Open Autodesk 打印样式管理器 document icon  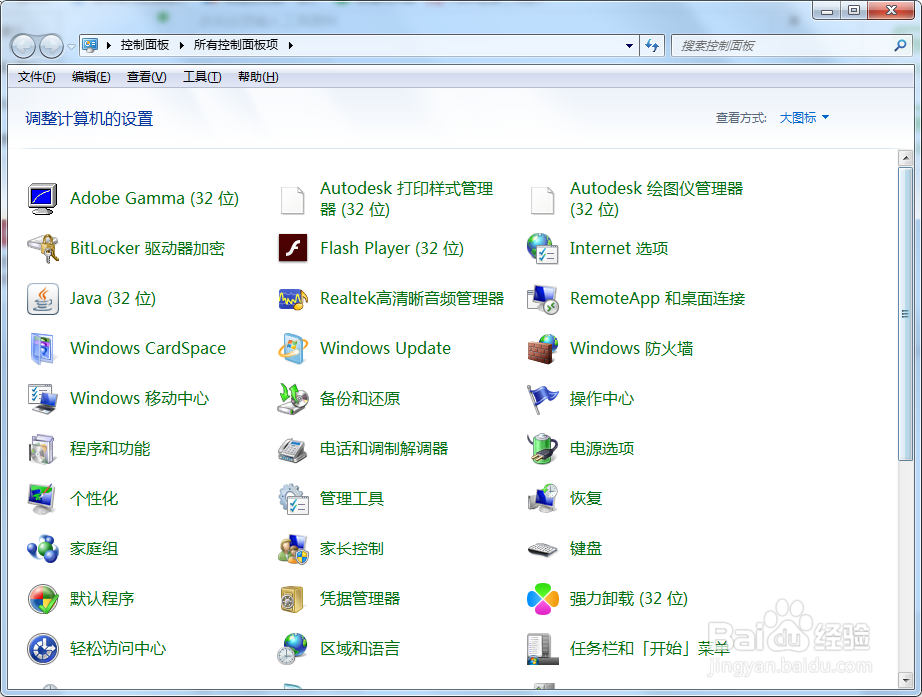tap(292, 200)
